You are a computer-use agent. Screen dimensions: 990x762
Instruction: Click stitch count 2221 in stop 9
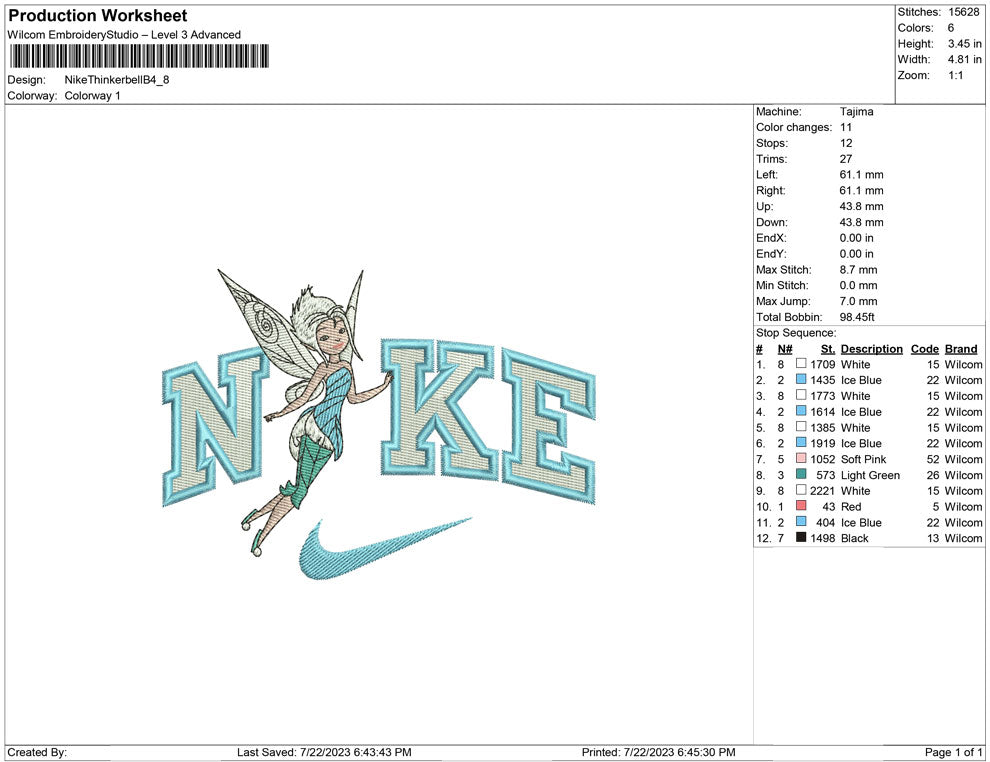823,491
